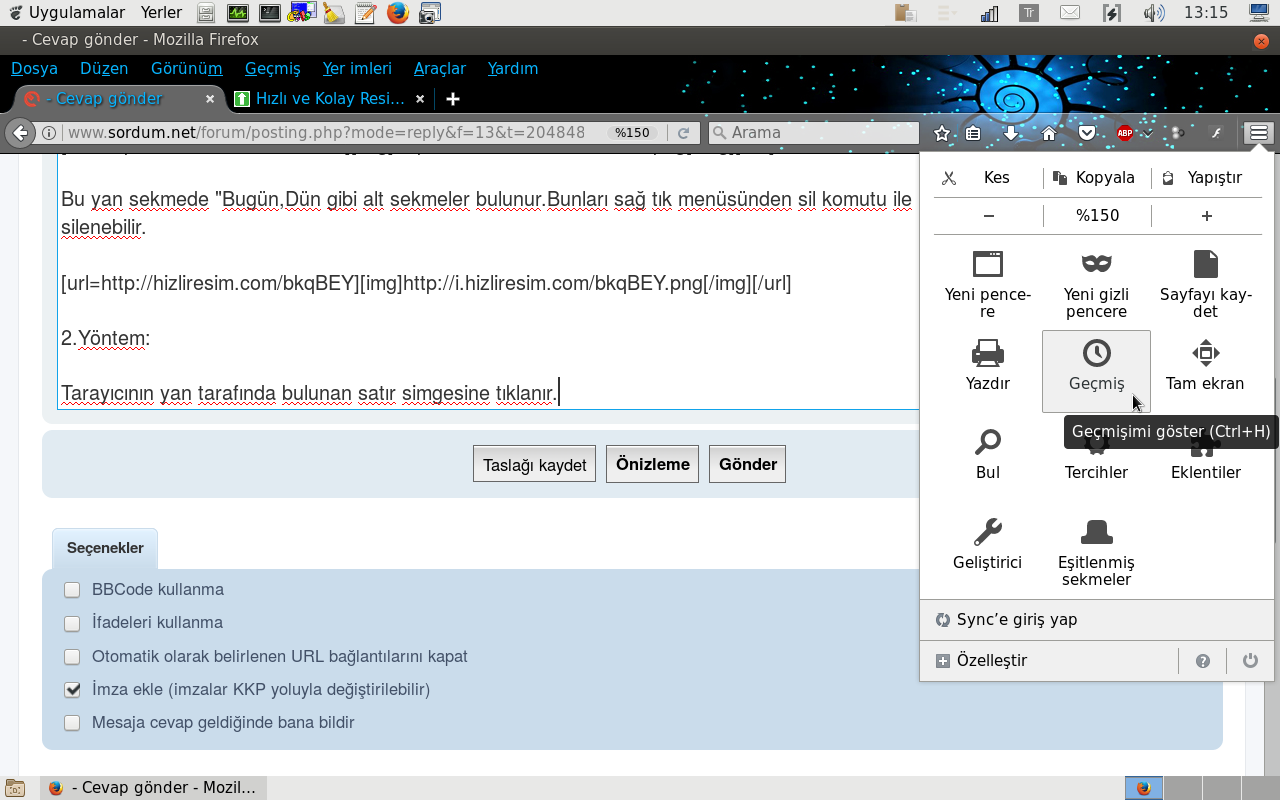Bookmark this page with star icon

tap(941, 133)
